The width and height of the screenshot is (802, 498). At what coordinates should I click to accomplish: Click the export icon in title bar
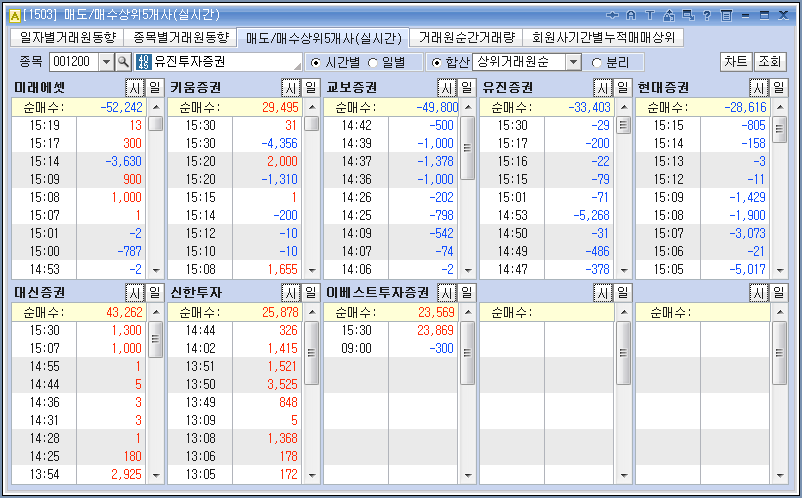tap(669, 15)
